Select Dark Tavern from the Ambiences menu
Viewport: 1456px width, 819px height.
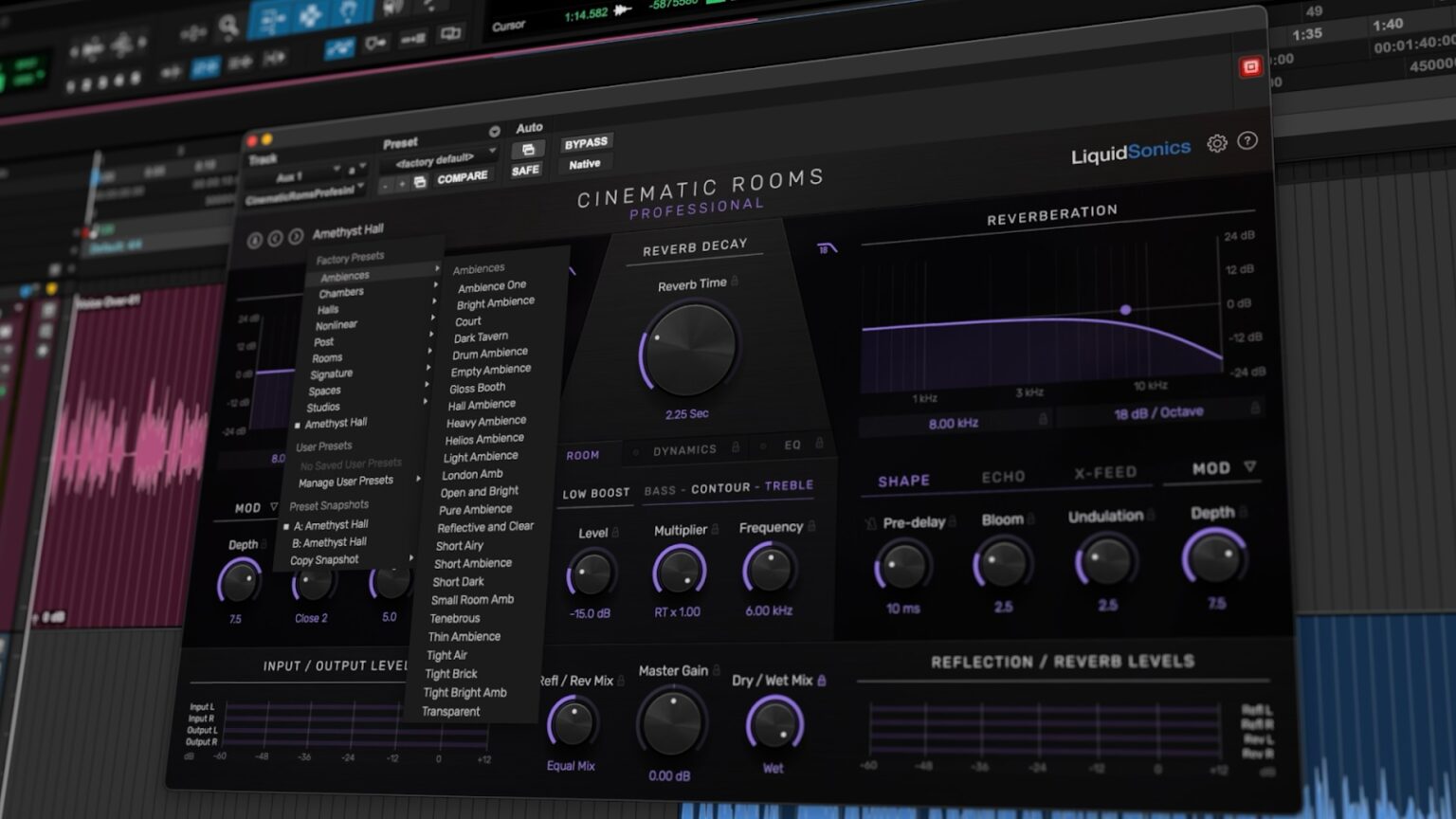[482, 336]
